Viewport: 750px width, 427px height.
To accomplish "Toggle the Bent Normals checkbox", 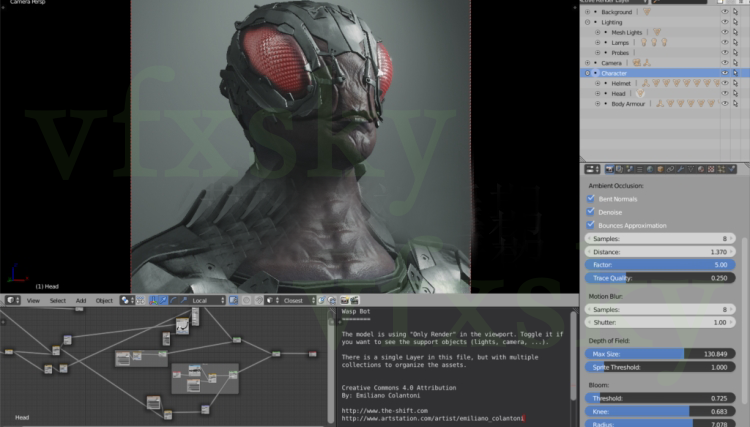I will (591, 198).
